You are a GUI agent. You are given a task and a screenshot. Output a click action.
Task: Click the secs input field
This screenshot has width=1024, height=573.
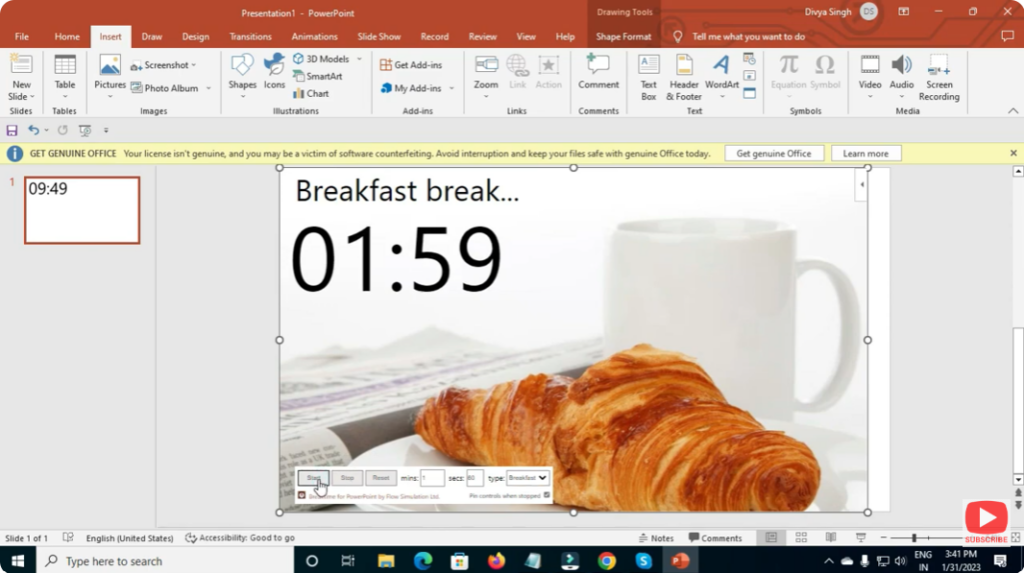pos(475,478)
